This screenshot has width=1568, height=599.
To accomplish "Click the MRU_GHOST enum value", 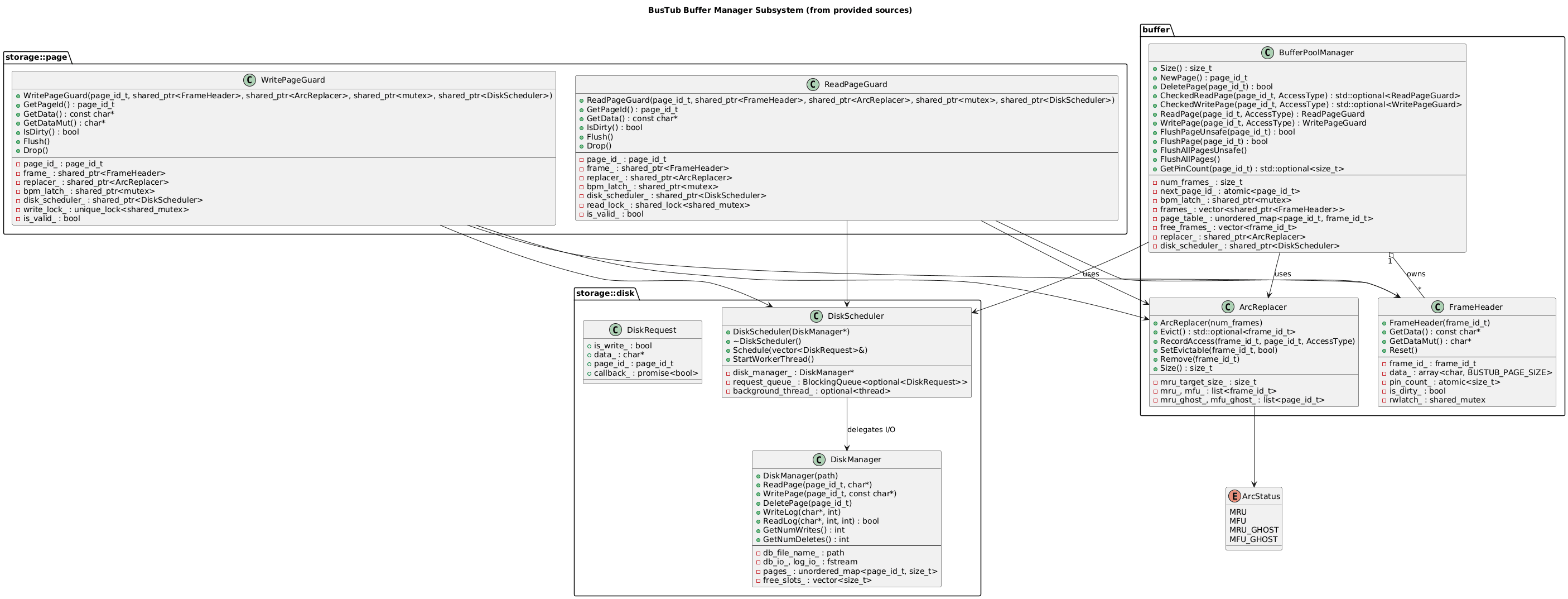I will 1253,530.
